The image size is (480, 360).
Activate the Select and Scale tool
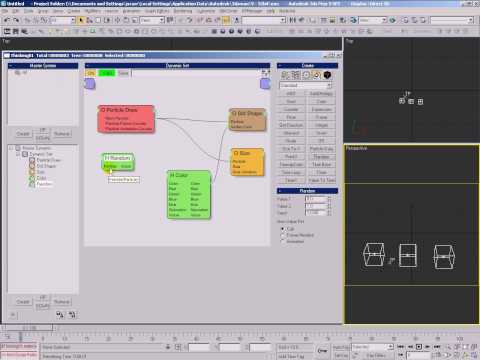tap(134, 20)
